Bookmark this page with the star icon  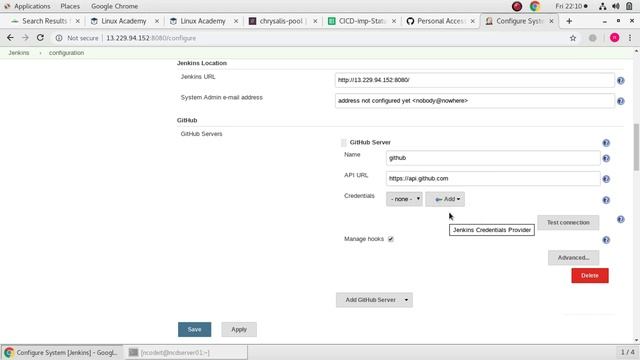pos(573,38)
